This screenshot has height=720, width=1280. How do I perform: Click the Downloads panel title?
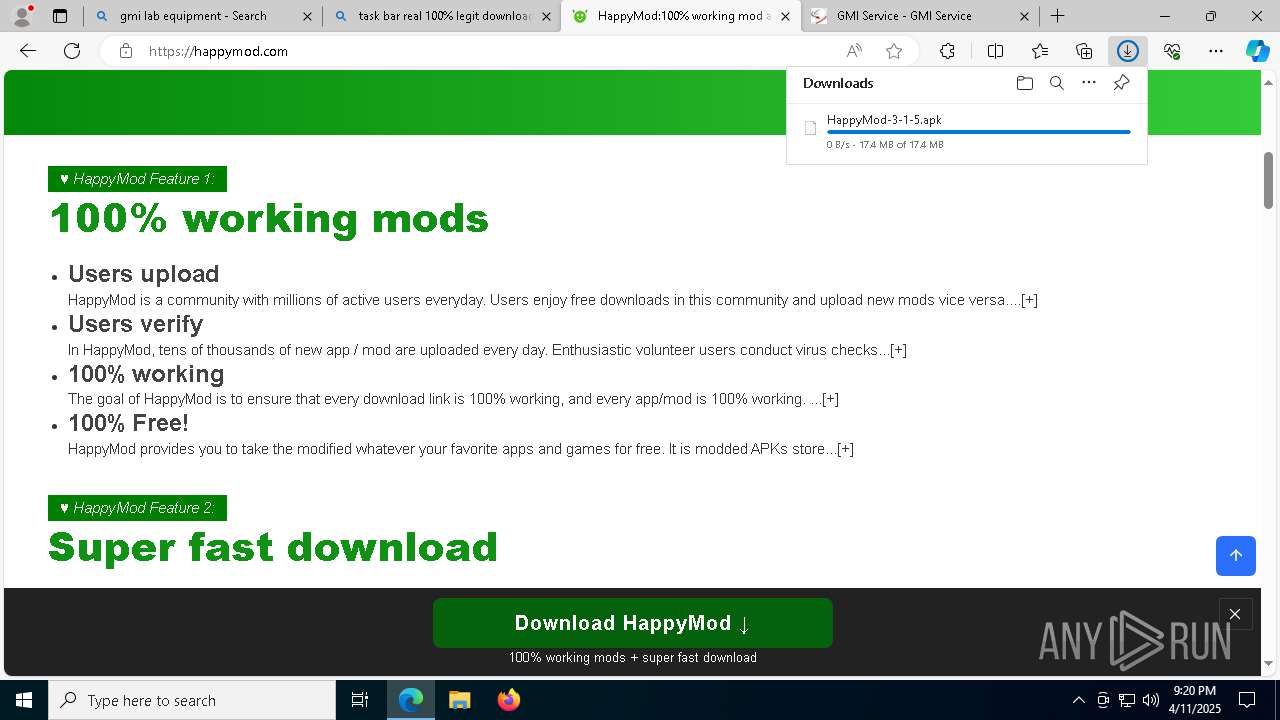[x=838, y=83]
